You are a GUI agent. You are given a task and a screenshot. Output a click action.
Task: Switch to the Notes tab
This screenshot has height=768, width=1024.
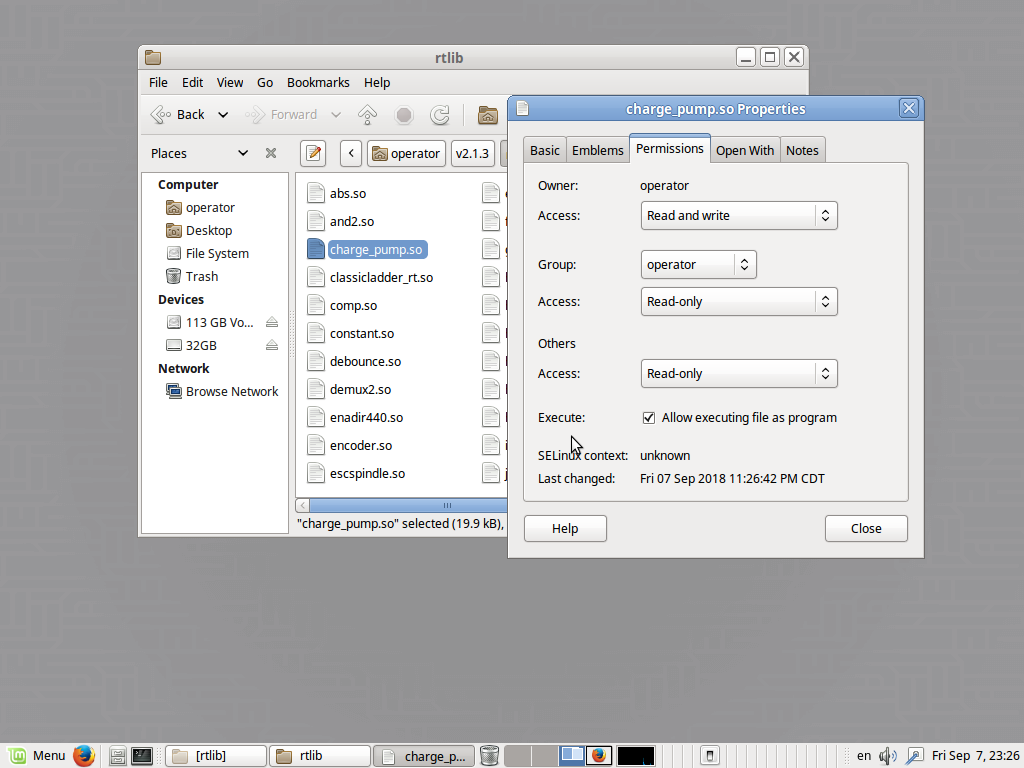pos(802,150)
